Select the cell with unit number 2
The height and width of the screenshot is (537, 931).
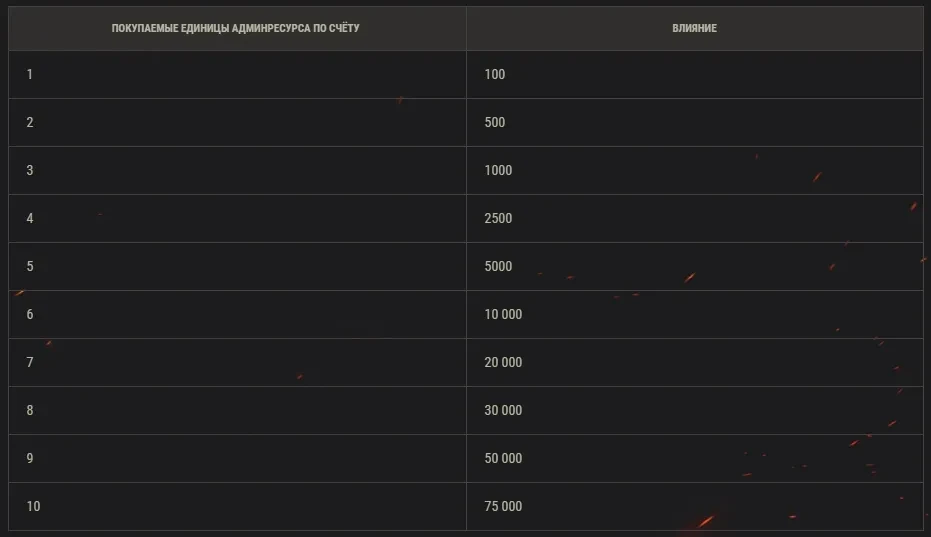(30, 122)
